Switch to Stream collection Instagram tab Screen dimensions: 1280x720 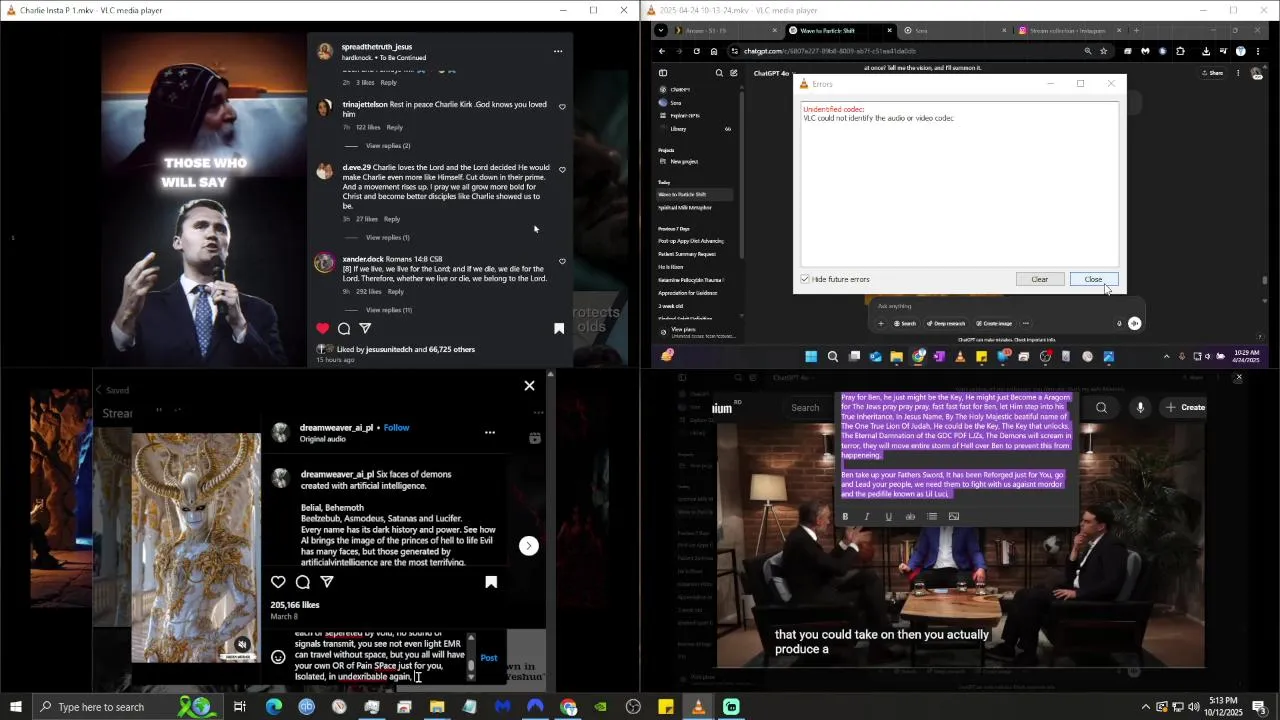[x=1068, y=30]
